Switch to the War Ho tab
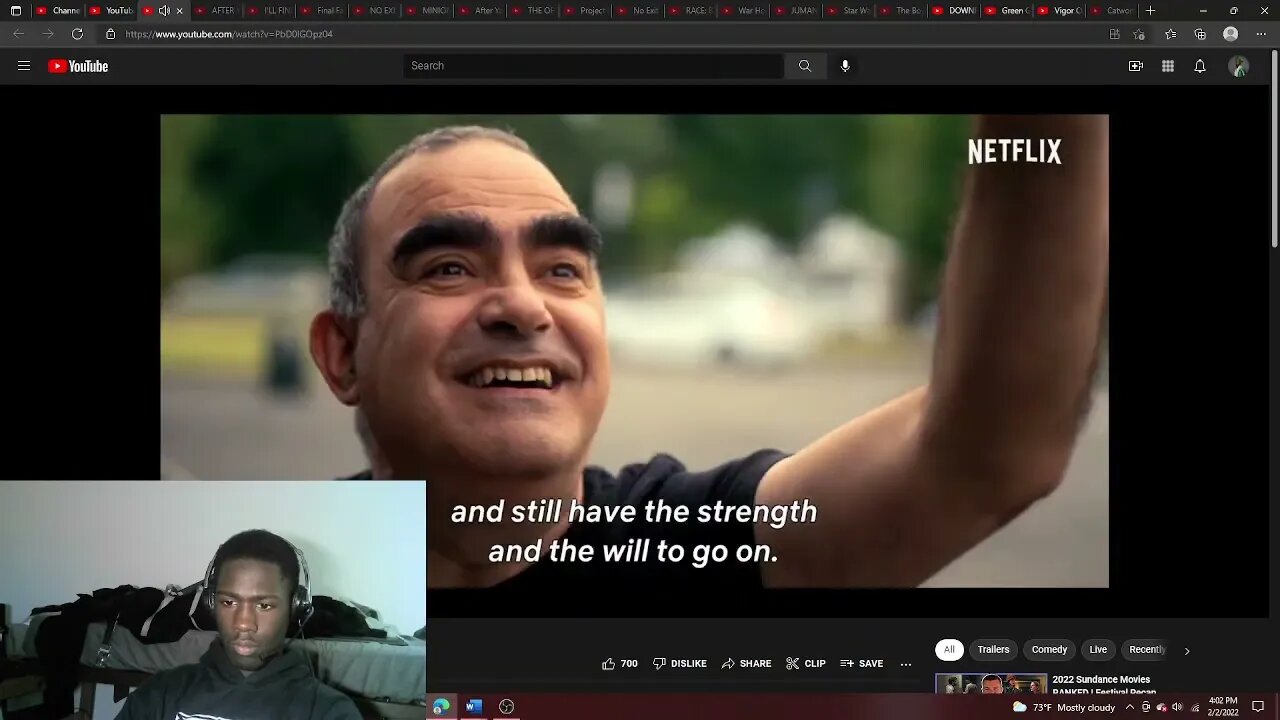Image resolution: width=1280 pixels, height=720 pixels. click(744, 11)
